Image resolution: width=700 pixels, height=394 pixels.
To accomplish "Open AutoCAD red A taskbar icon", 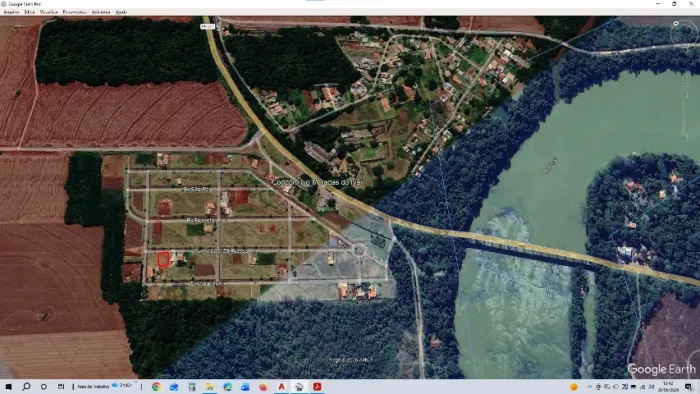I will 282,386.
